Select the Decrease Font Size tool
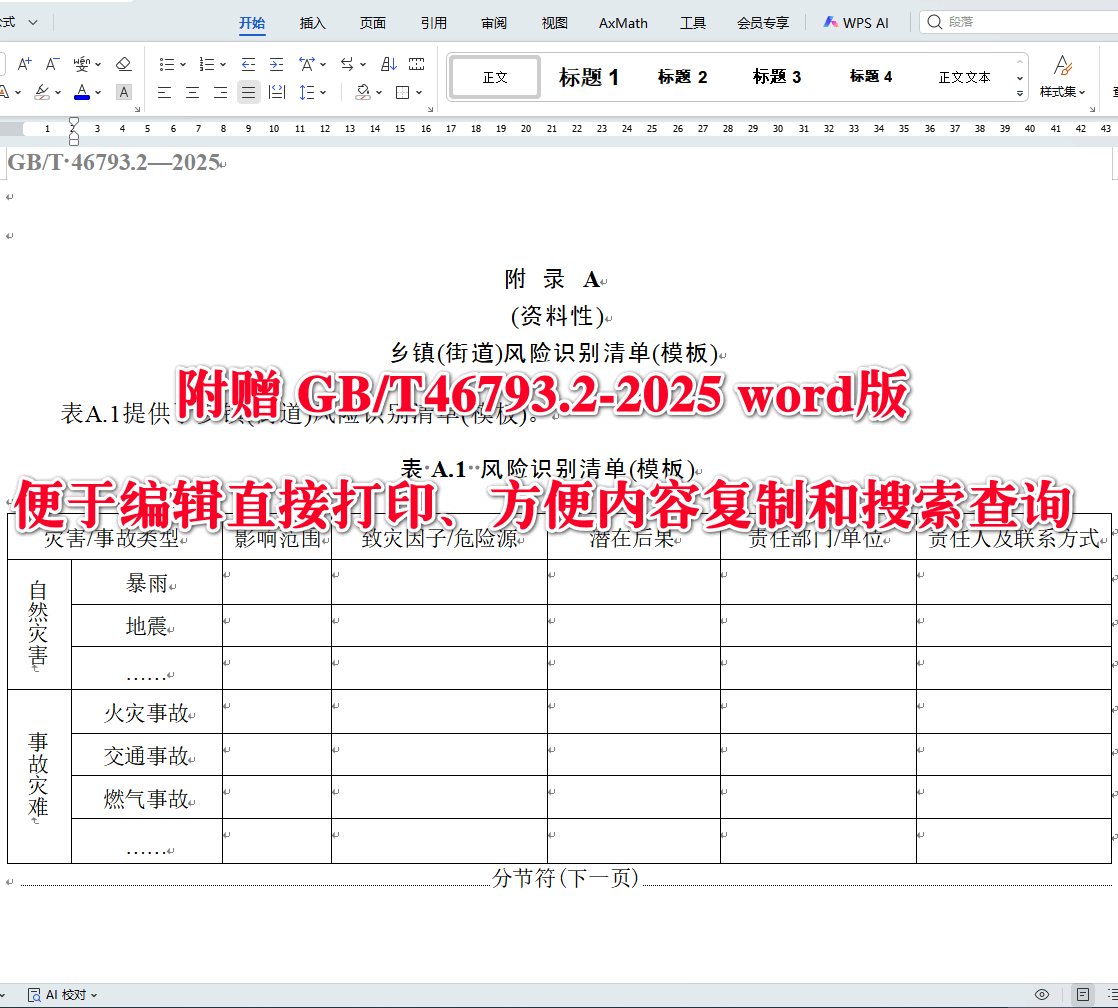Viewport: 1118px width, 1008px height. point(52,63)
